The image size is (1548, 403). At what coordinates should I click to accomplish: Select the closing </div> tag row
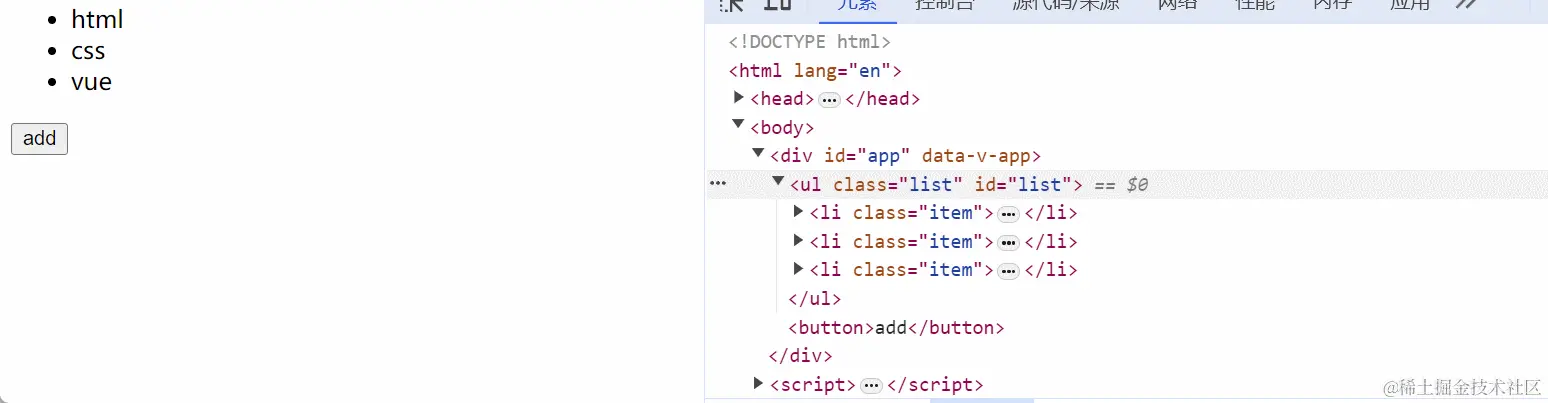coord(800,356)
